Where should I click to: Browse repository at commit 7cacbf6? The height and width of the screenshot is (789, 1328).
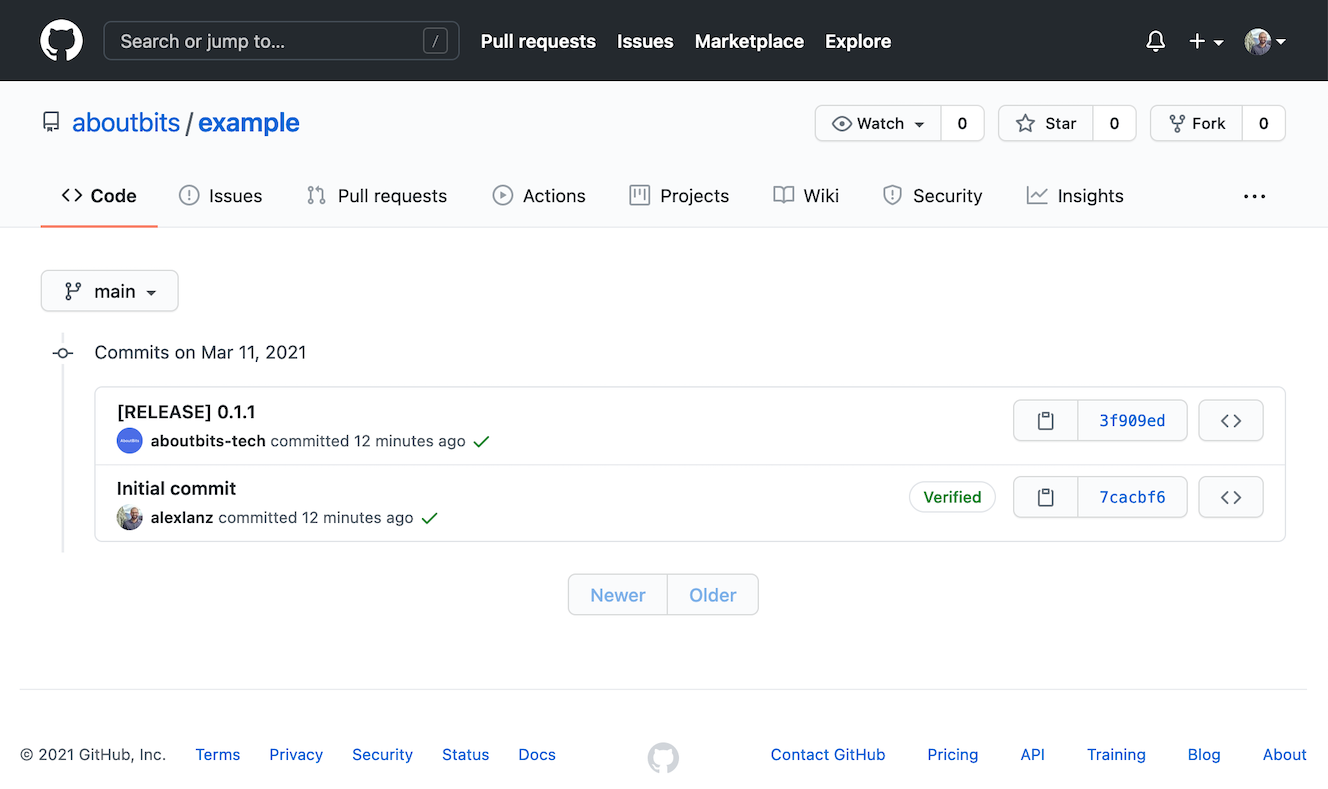pos(1230,497)
